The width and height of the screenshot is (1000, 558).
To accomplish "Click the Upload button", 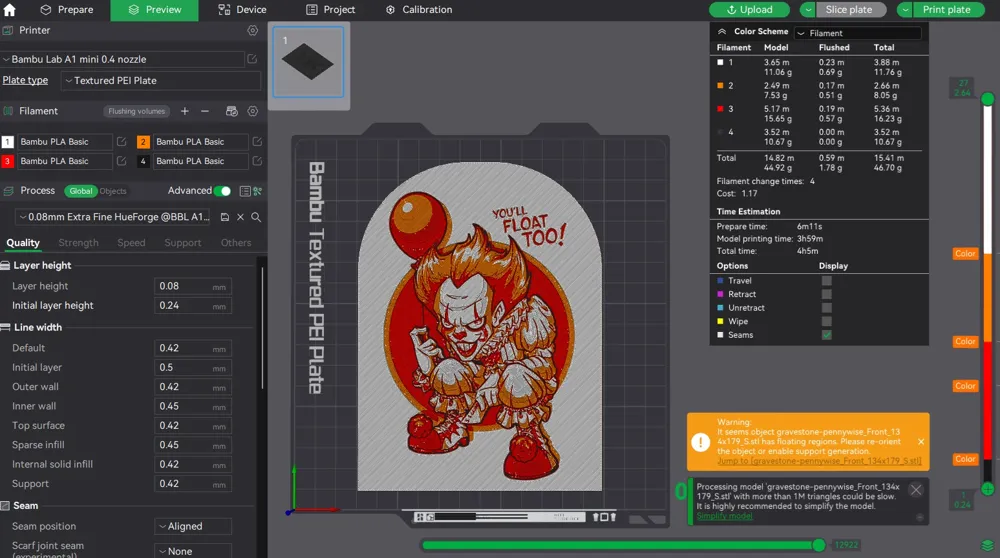I will pos(749,10).
